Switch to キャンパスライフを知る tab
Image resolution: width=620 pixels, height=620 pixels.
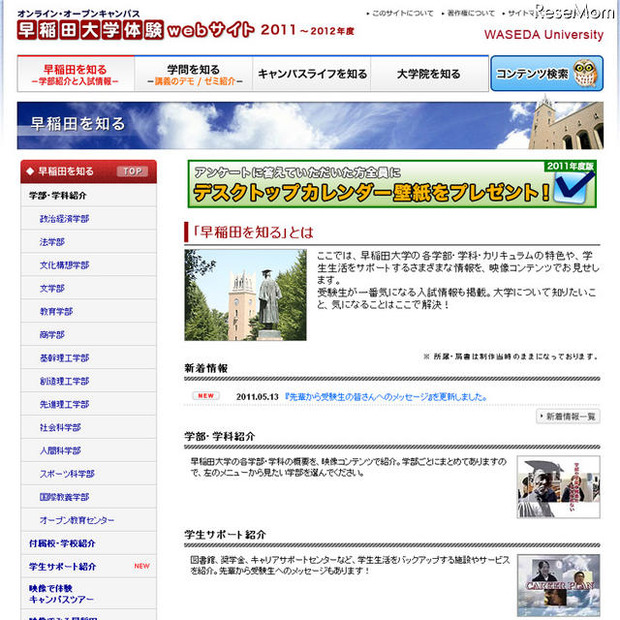coord(312,74)
